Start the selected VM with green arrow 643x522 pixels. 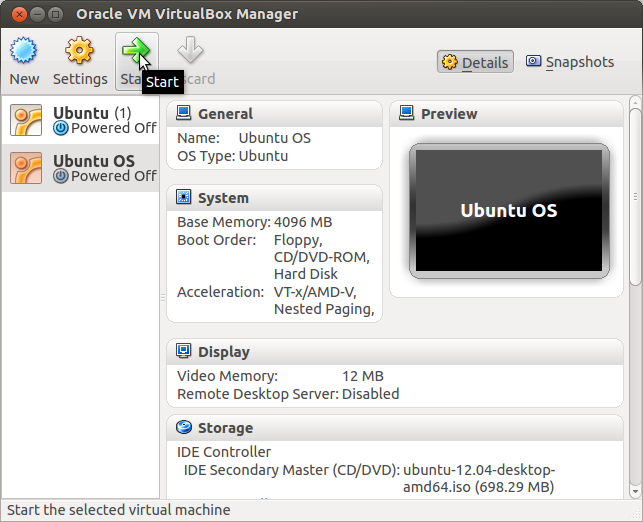[136, 50]
